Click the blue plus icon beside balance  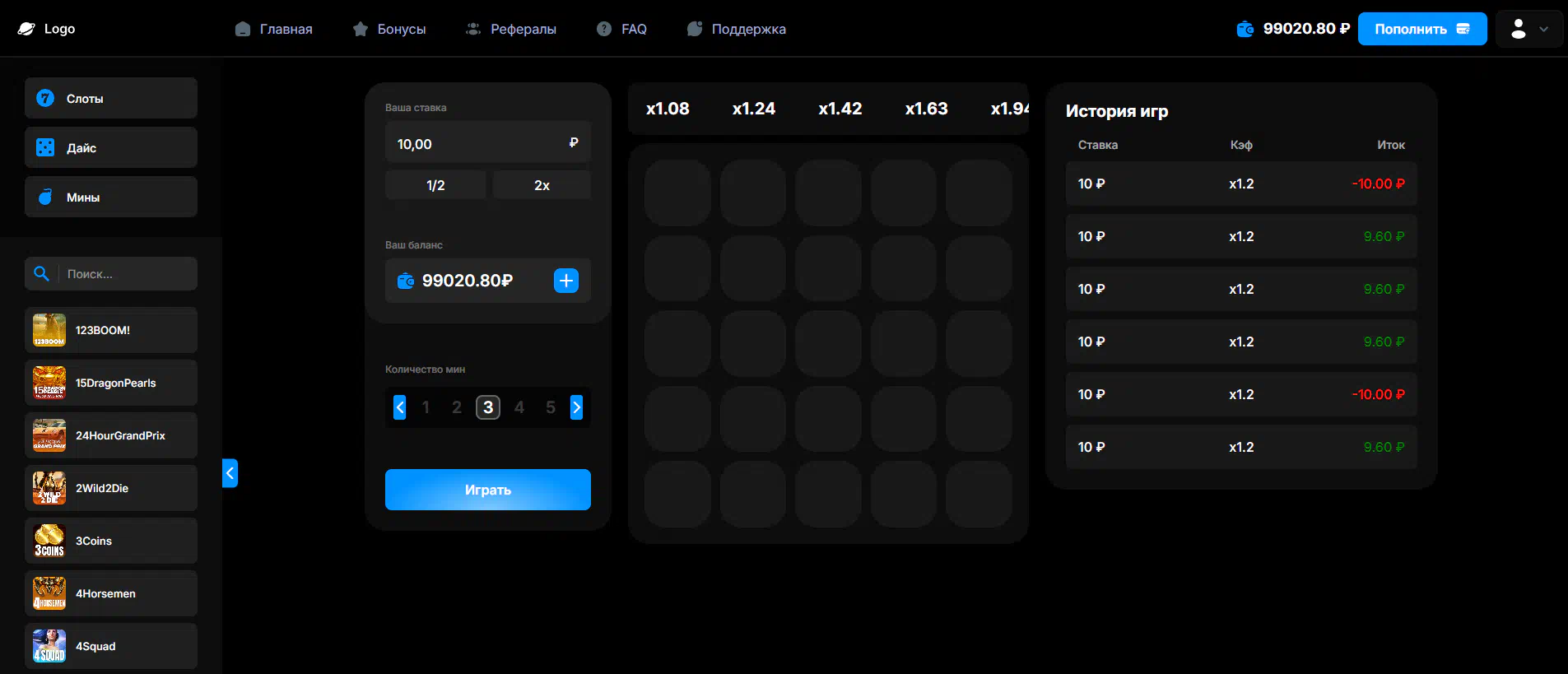click(x=566, y=281)
